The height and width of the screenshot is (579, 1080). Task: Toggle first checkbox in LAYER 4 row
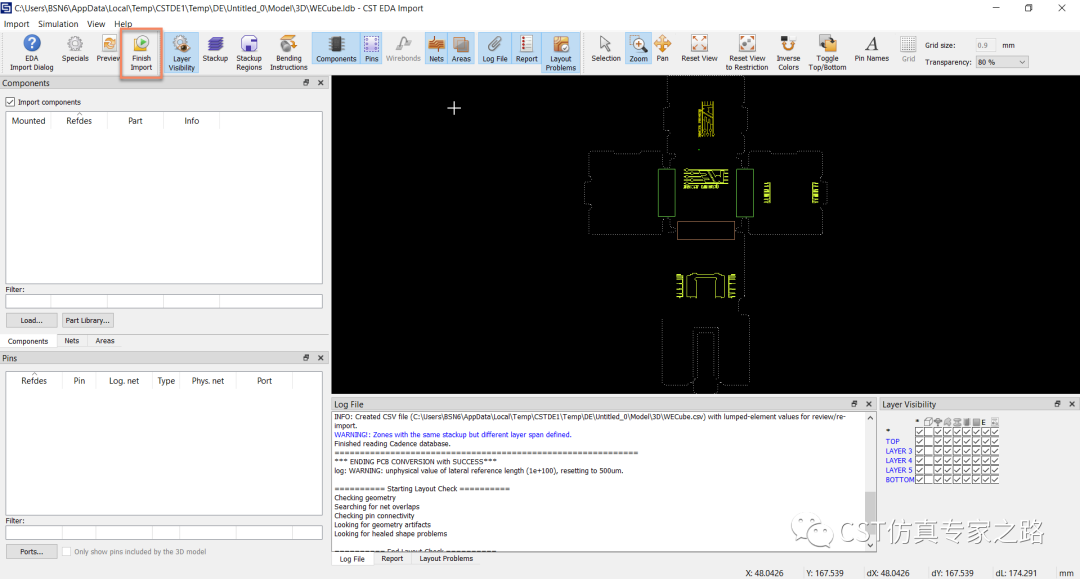(x=920, y=461)
